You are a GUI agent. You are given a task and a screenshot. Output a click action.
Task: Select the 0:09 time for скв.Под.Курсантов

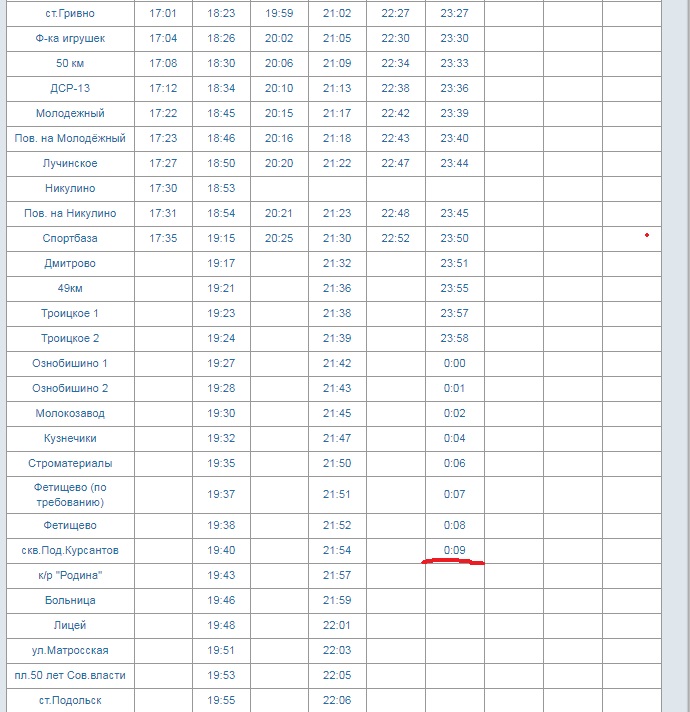[454, 550]
